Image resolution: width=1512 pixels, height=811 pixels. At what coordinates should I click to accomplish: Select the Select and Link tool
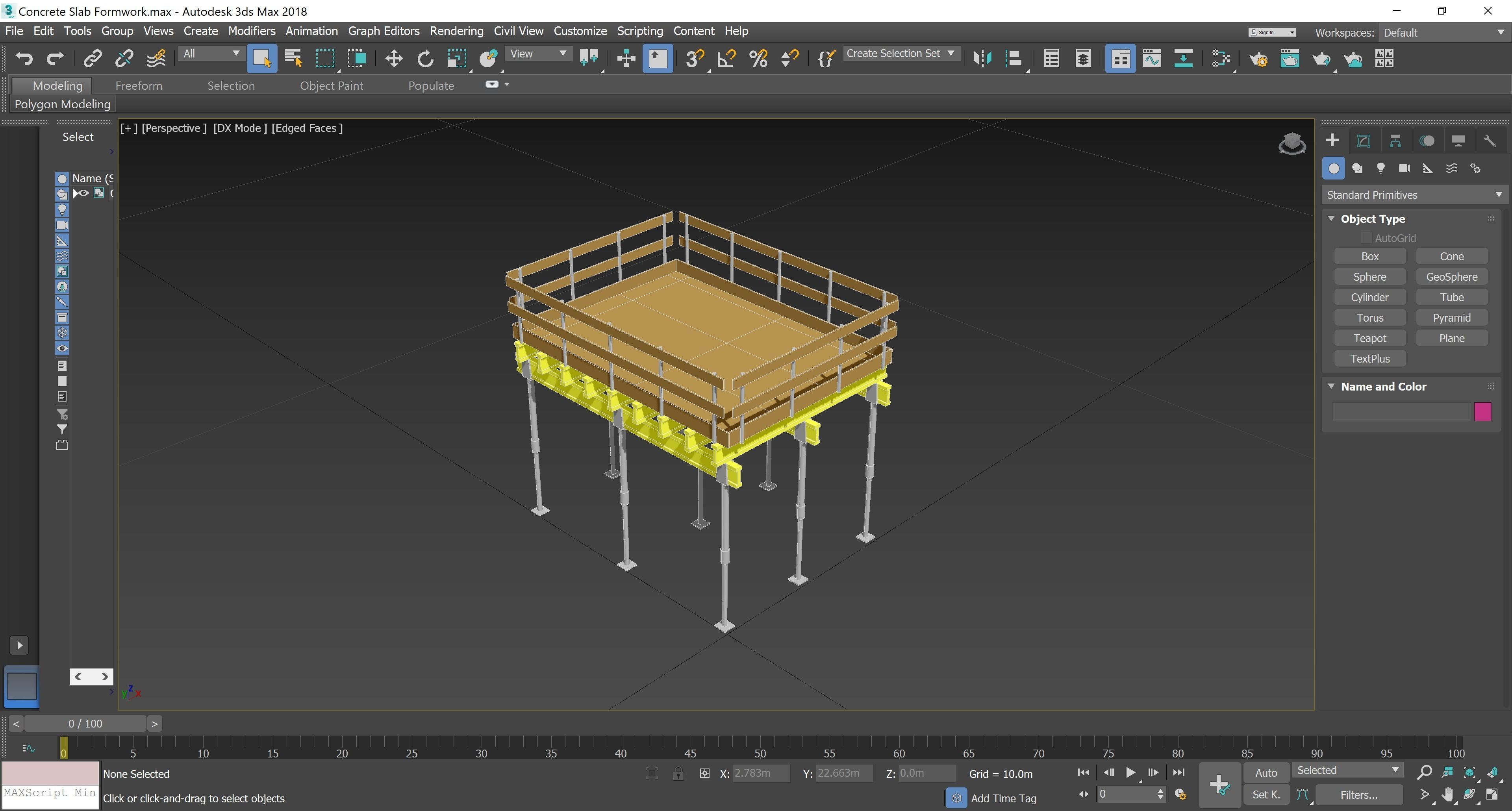pyautogui.click(x=93, y=58)
